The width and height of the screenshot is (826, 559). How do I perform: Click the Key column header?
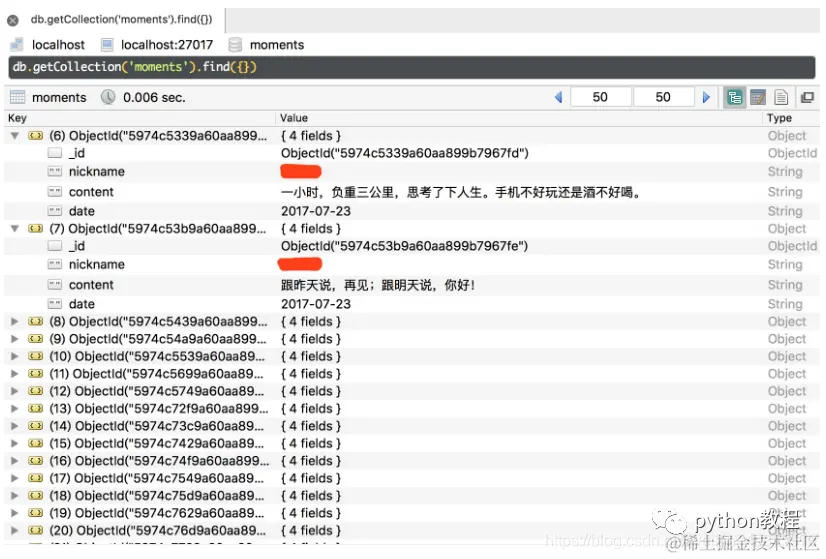tap(17, 118)
